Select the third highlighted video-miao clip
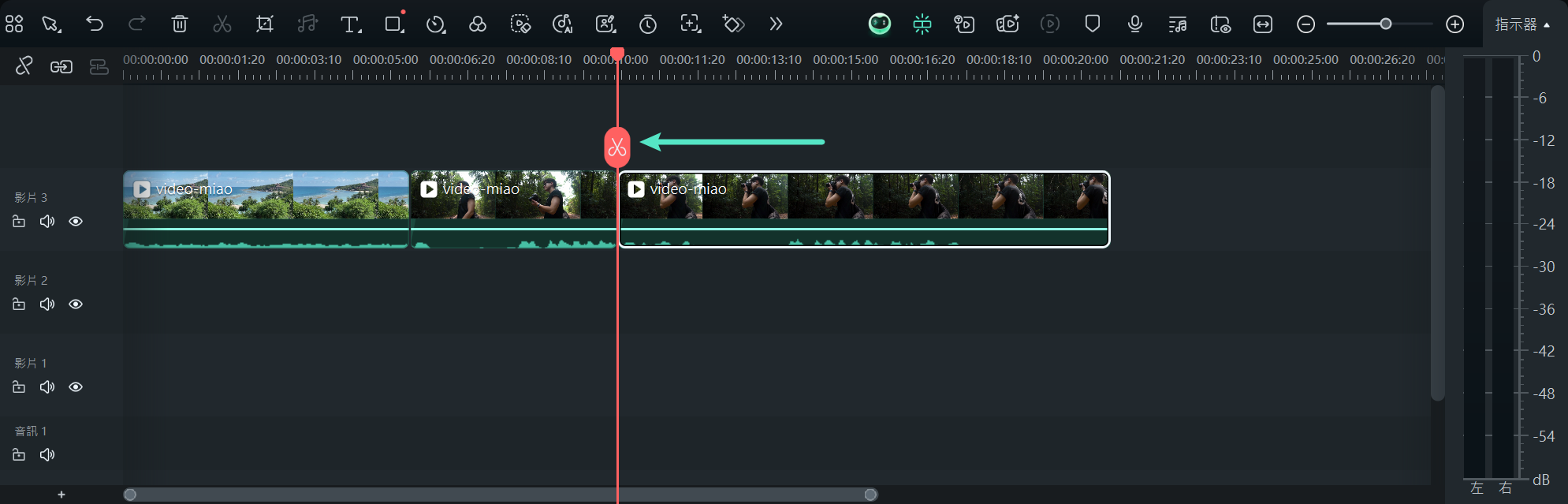The image size is (1568, 504). coord(864,209)
